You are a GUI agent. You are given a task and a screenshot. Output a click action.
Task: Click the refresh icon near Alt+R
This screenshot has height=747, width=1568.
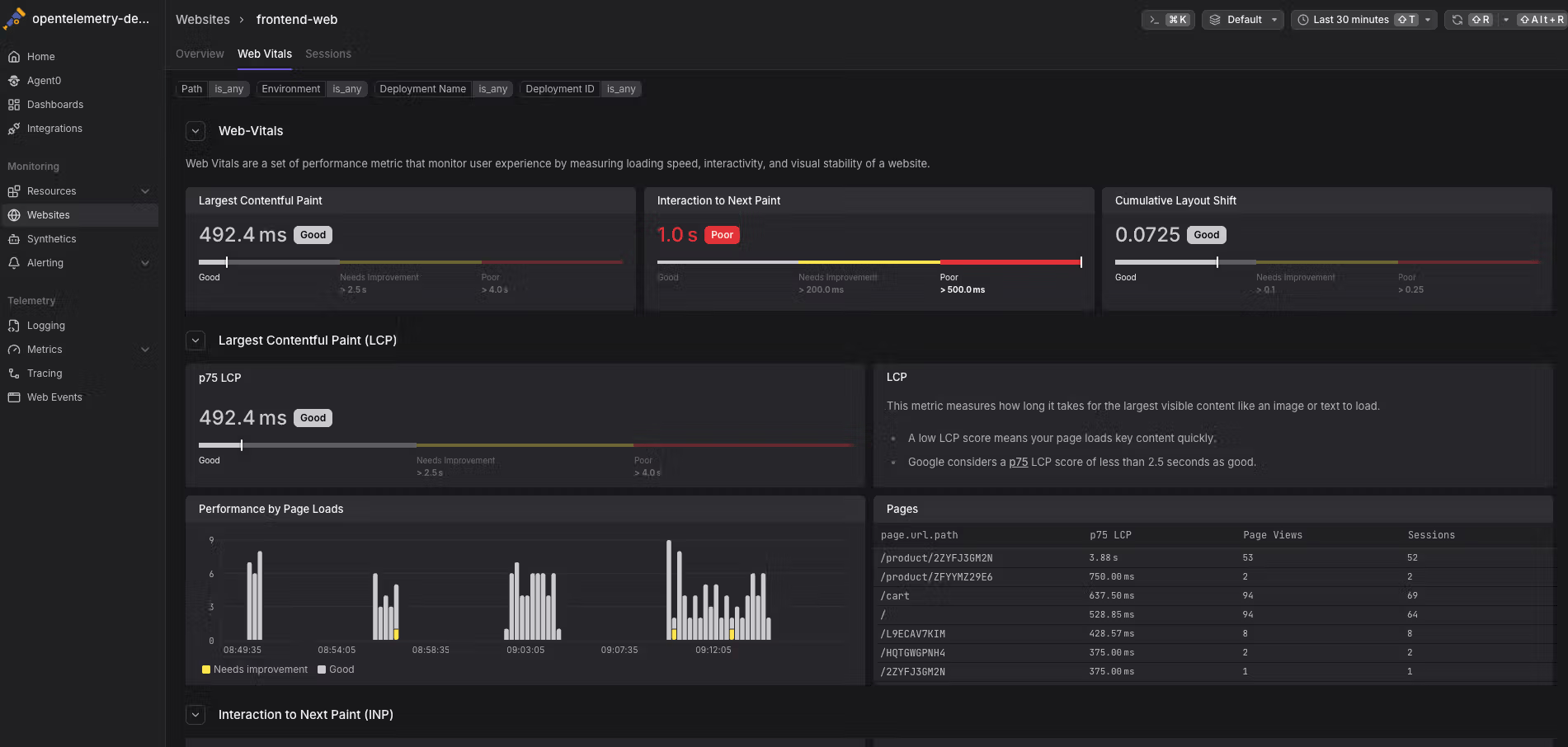point(1456,19)
